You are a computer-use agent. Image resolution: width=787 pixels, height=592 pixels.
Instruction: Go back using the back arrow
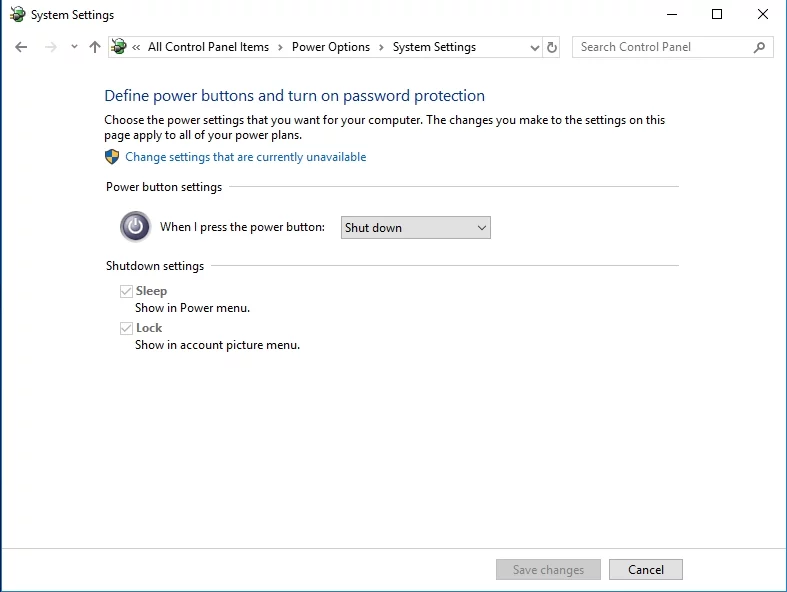point(21,47)
